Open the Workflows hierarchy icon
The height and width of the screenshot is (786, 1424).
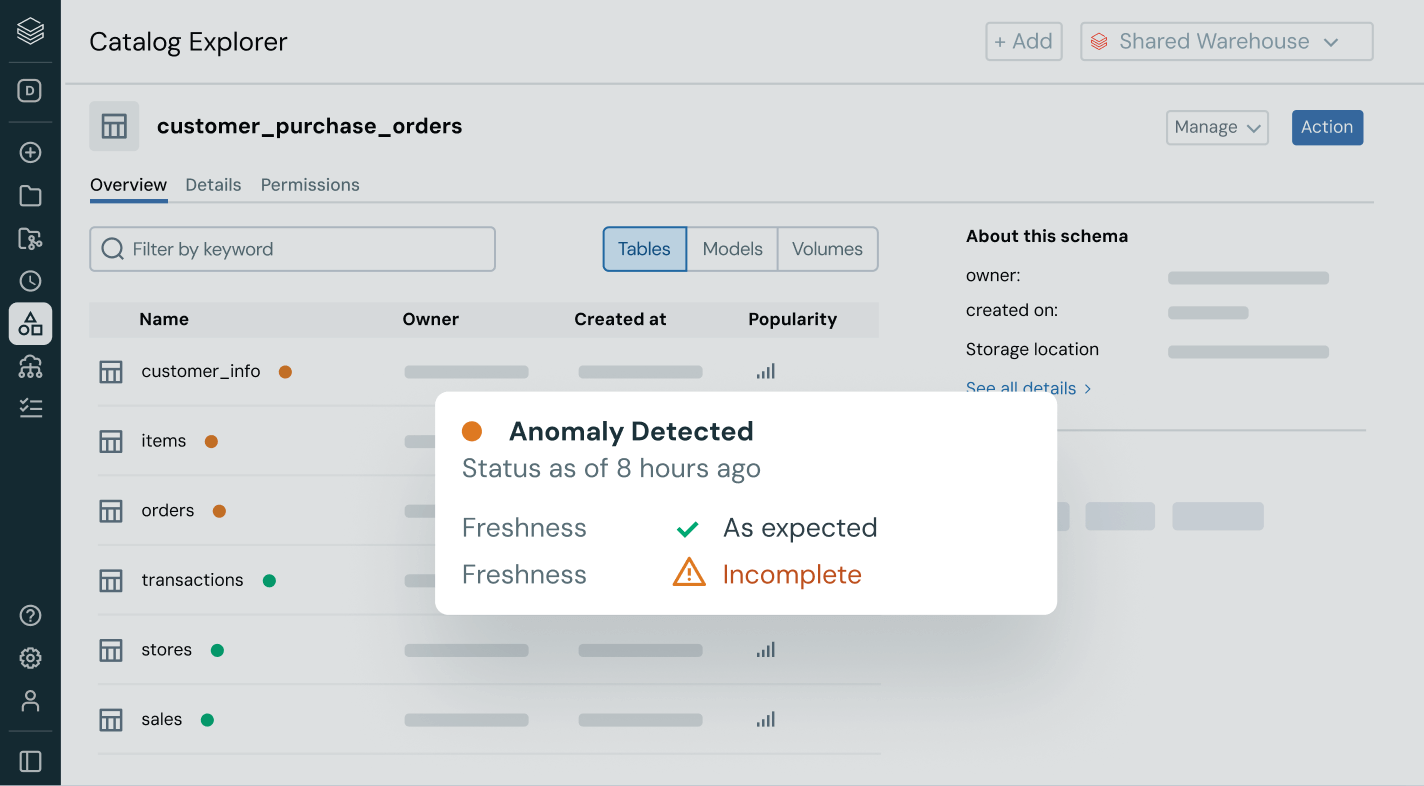pyautogui.click(x=30, y=367)
